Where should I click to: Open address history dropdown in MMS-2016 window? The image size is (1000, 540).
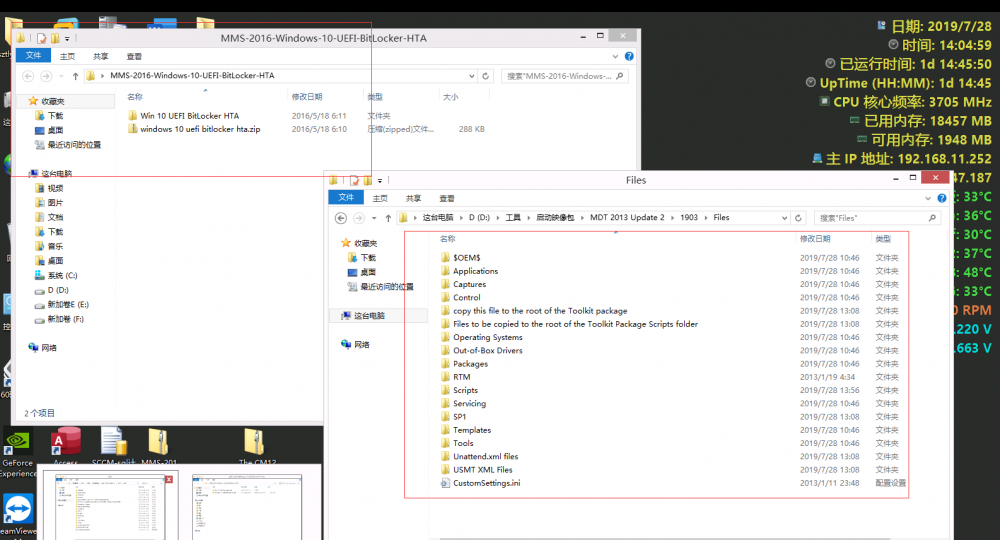click(x=471, y=76)
